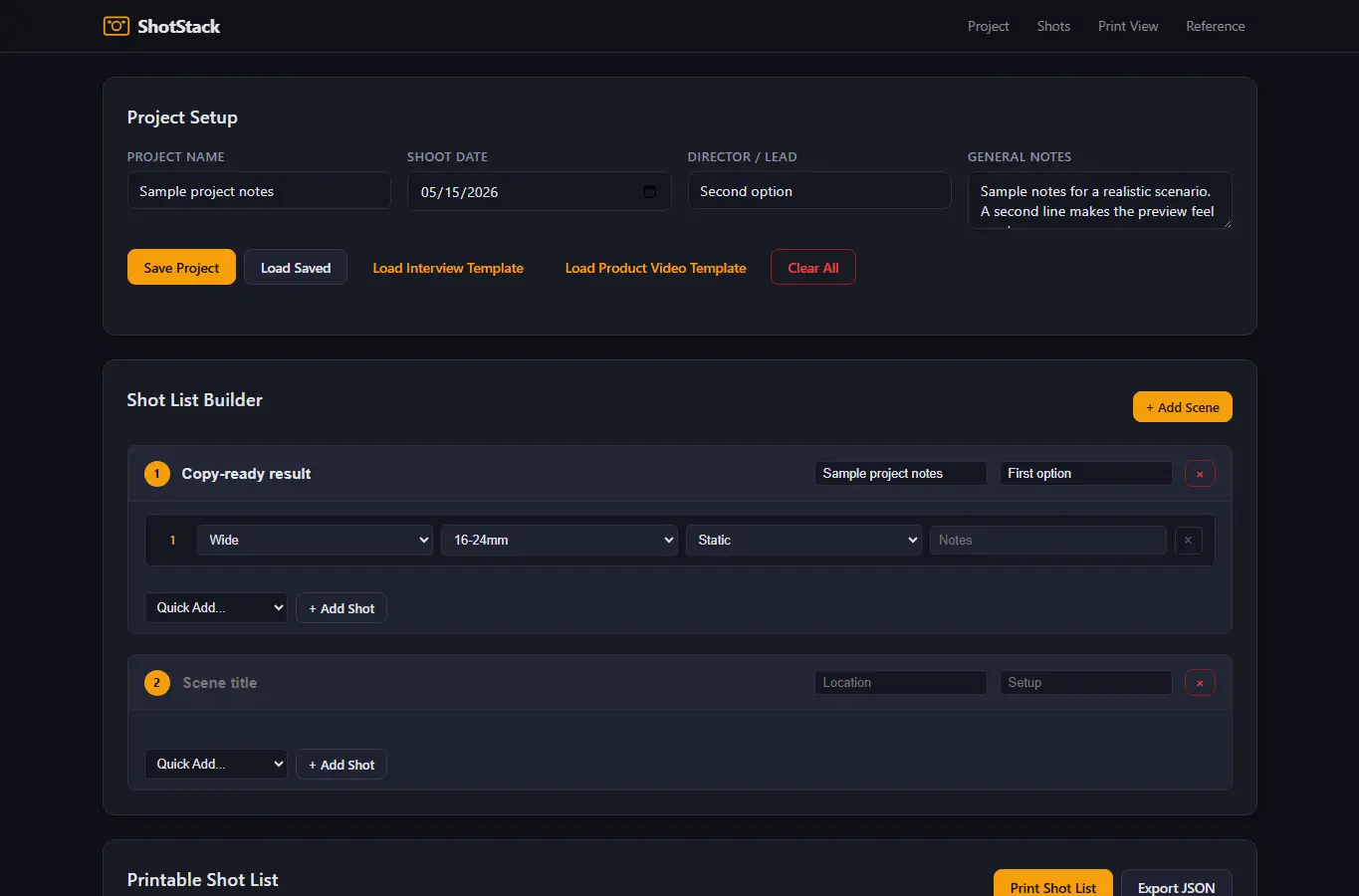This screenshot has height=896, width=1359.
Task: Focus the shot 1 Notes field
Action: pyautogui.click(x=1048, y=540)
